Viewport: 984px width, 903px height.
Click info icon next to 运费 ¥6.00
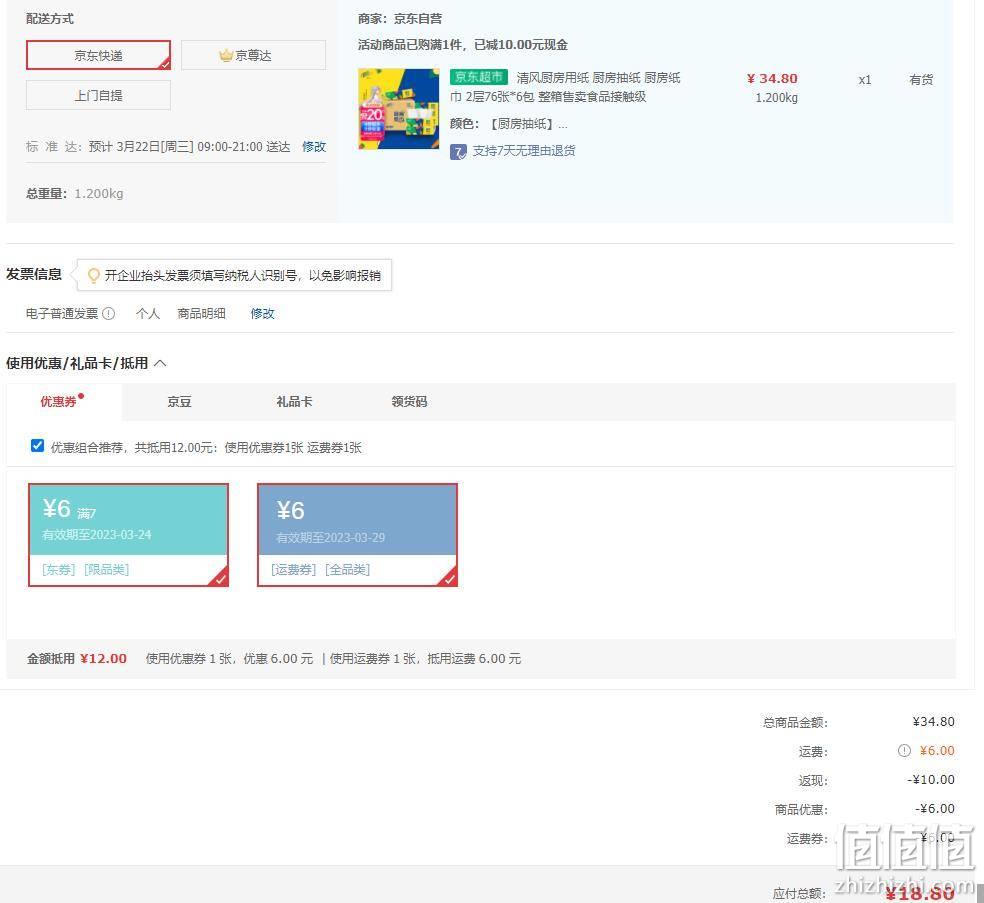904,751
